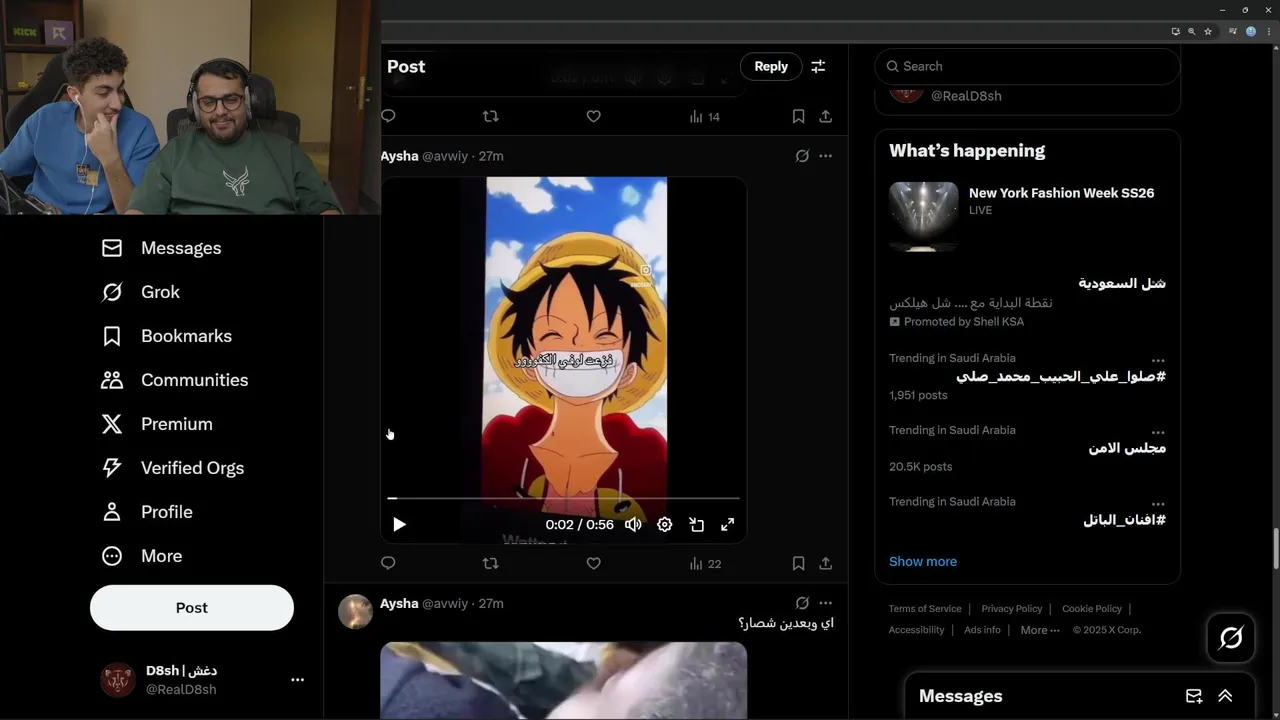The image size is (1280, 720).
Task: Open more options for the third trending topic
Action: pos(1157,504)
